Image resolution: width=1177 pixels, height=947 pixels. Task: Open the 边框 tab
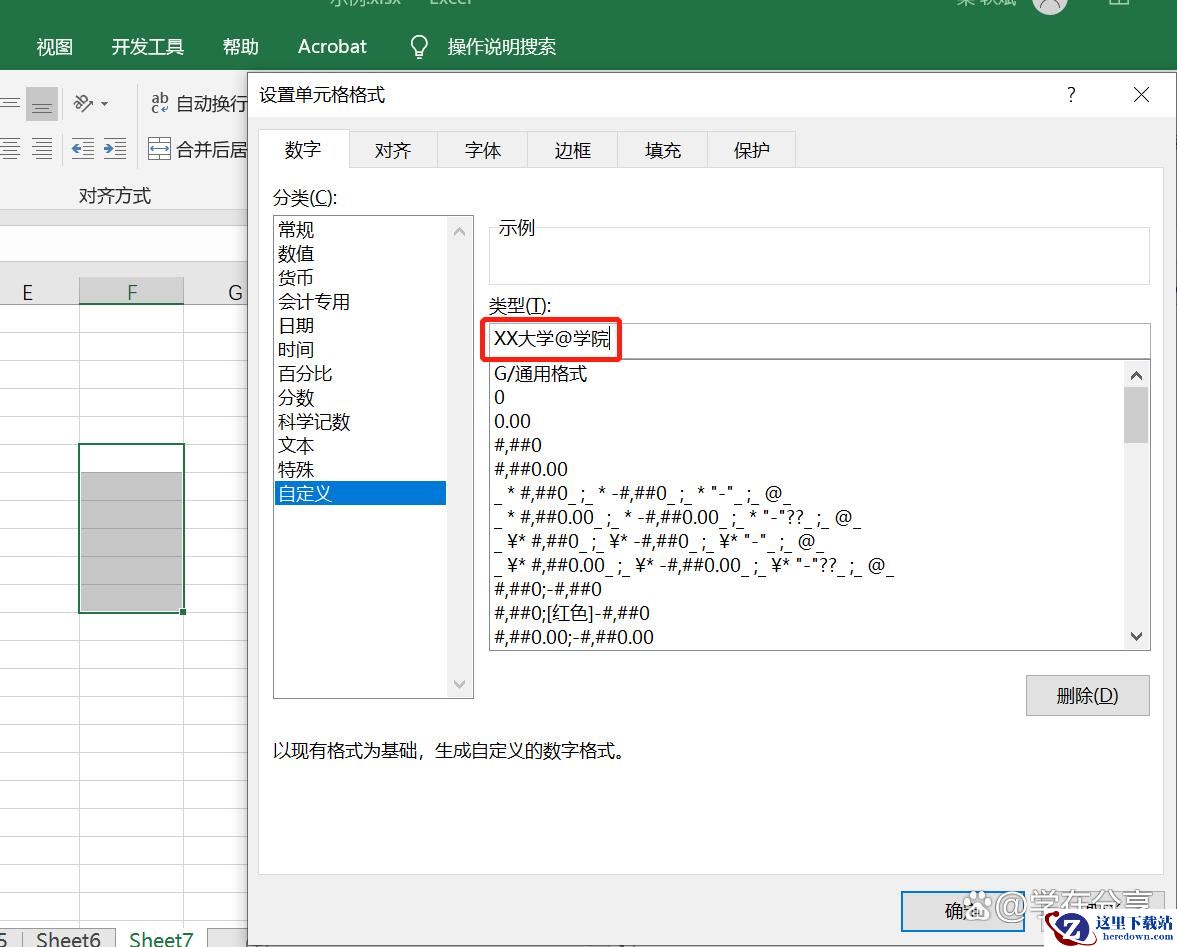573,150
